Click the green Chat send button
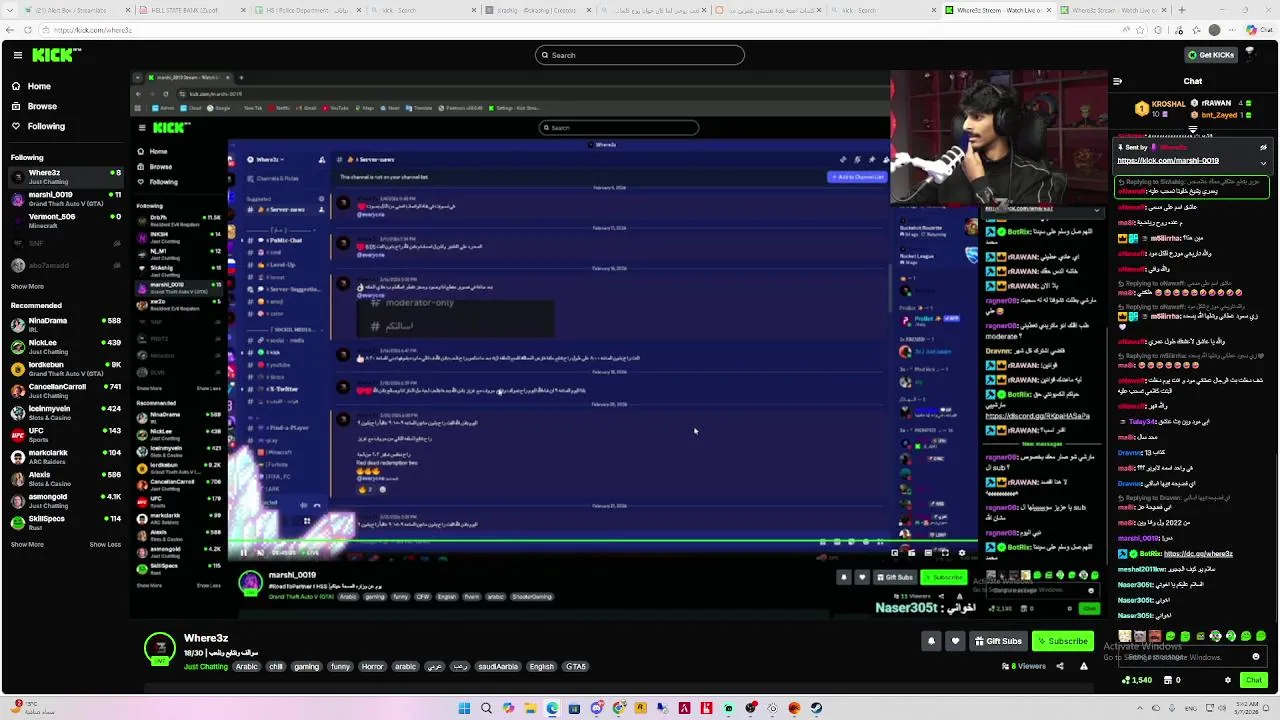Viewport: 1280px width, 720px height. [1254, 680]
